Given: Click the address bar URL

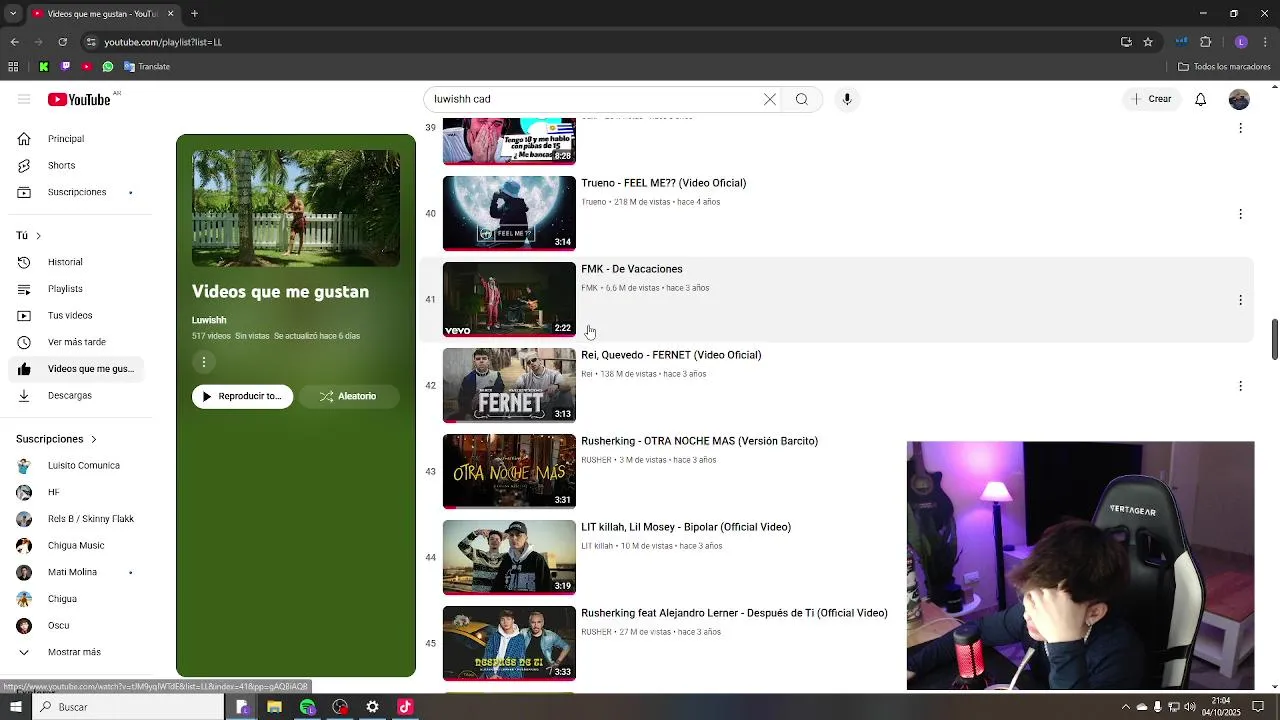Looking at the screenshot, I should 163,42.
